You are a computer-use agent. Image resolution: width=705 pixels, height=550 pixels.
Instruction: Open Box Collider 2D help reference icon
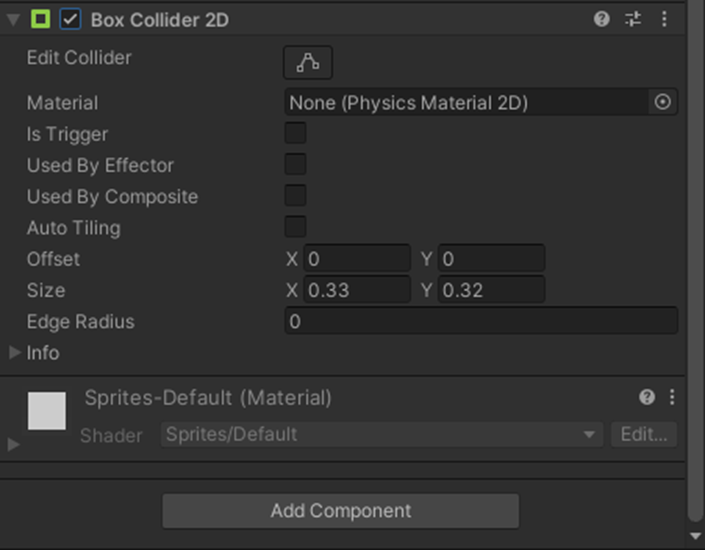(601, 19)
